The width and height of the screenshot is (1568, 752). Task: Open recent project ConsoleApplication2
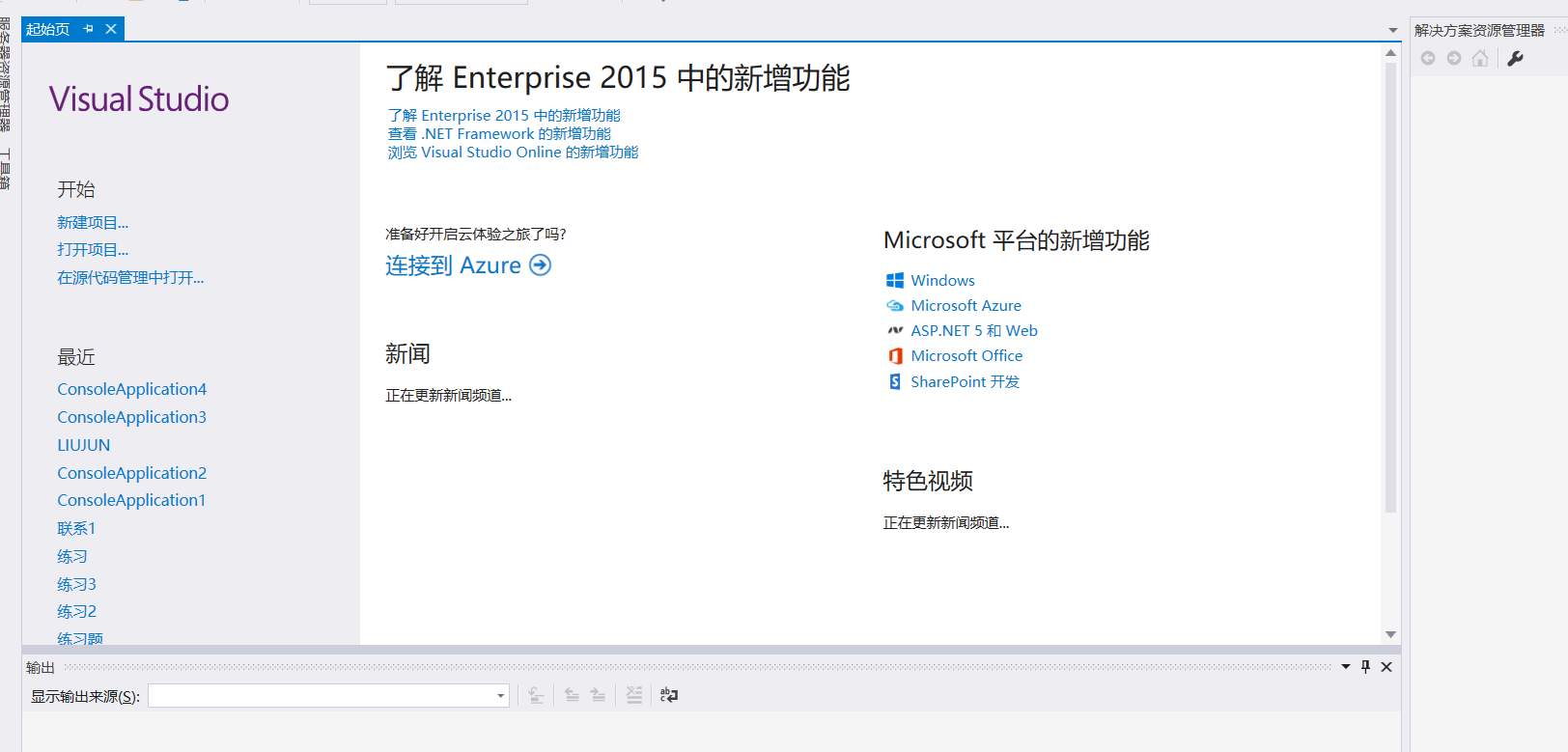[132, 473]
